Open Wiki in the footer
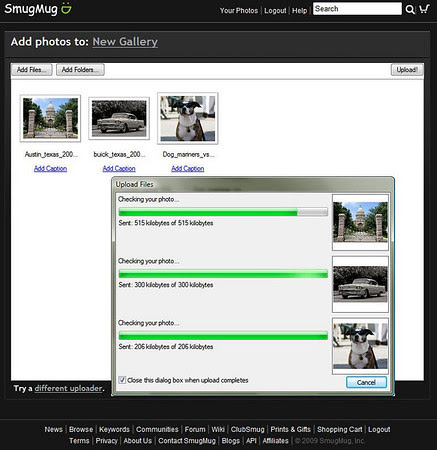The width and height of the screenshot is (437, 450). pos(218,429)
